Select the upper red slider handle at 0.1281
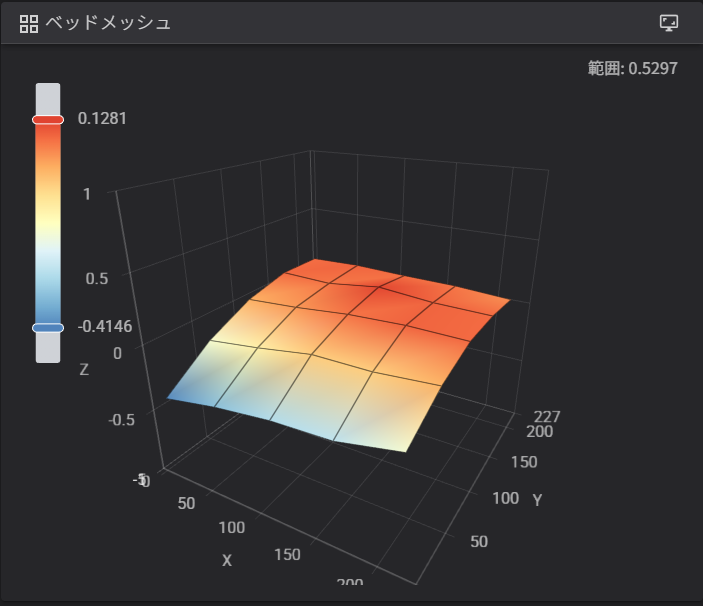Viewport: 703px width, 606px height. point(48,120)
